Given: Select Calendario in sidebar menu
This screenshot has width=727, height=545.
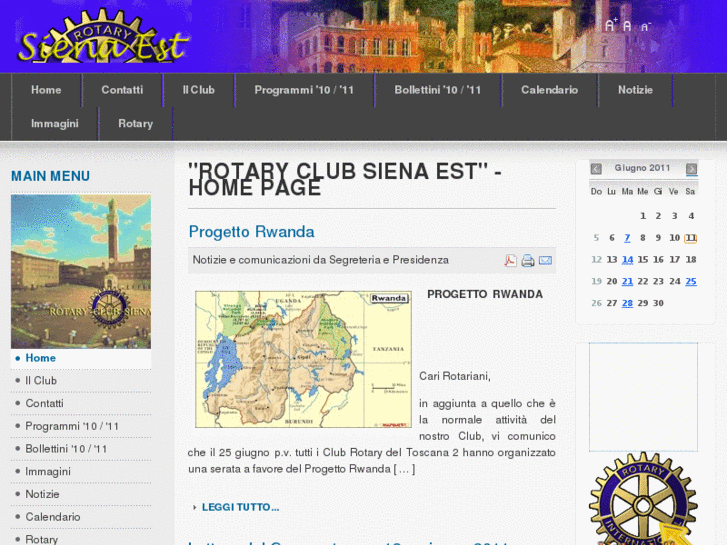Looking at the screenshot, I should coord(81,517).
